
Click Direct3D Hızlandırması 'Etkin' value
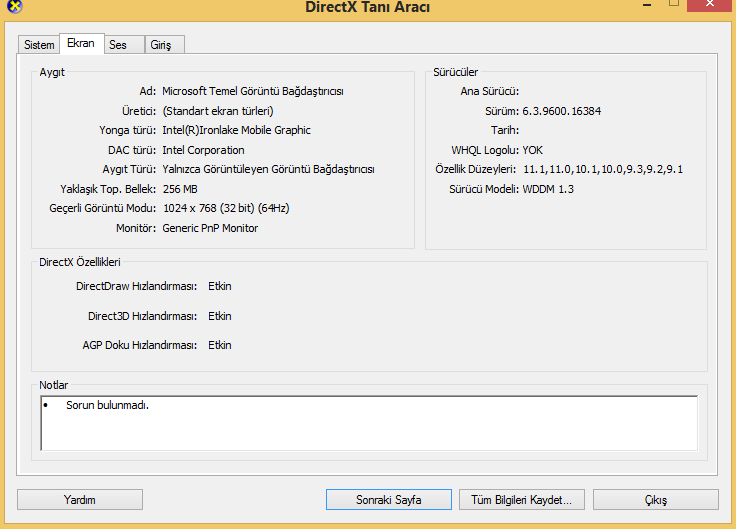(220, 316)
